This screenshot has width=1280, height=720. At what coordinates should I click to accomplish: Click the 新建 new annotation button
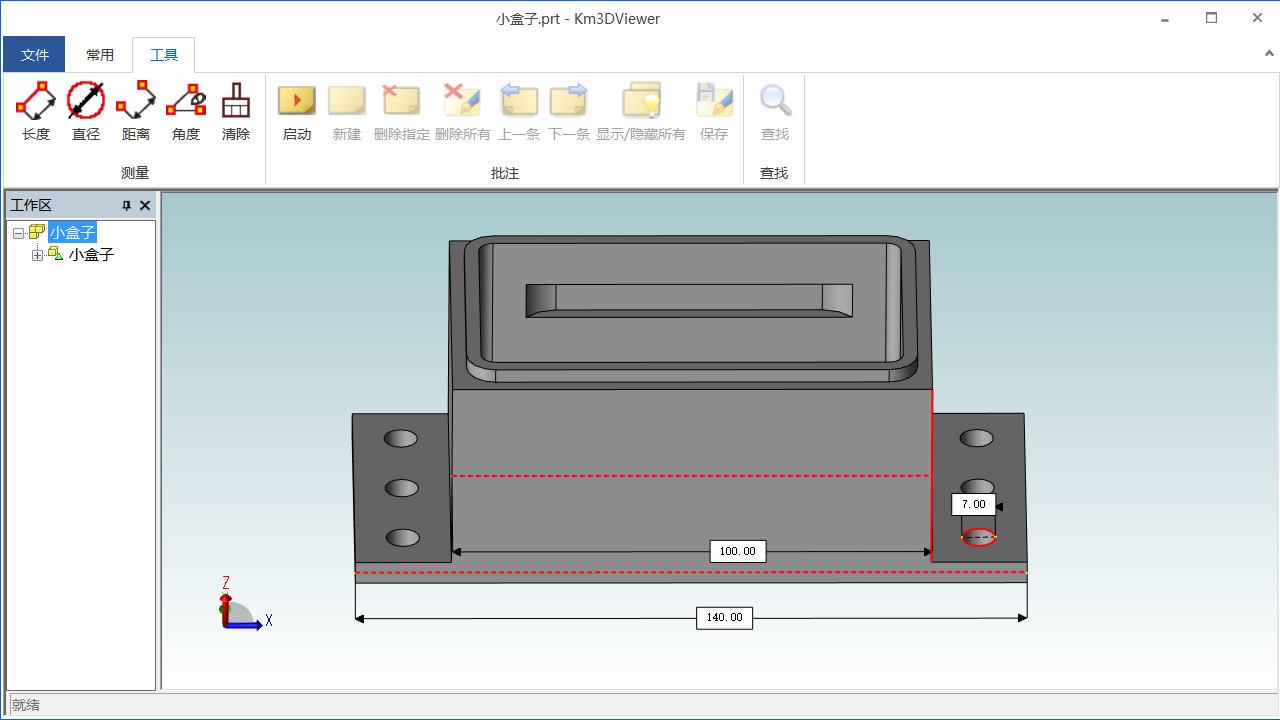(x=347, y=111)
